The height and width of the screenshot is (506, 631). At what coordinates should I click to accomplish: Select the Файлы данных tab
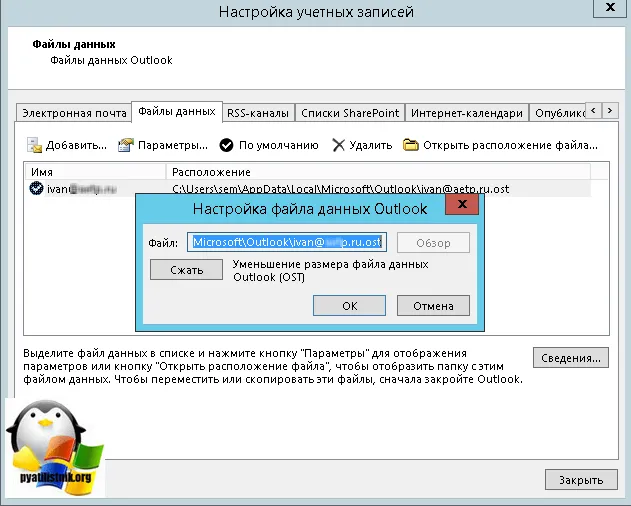pyautogui.click(x=177, y=112)
